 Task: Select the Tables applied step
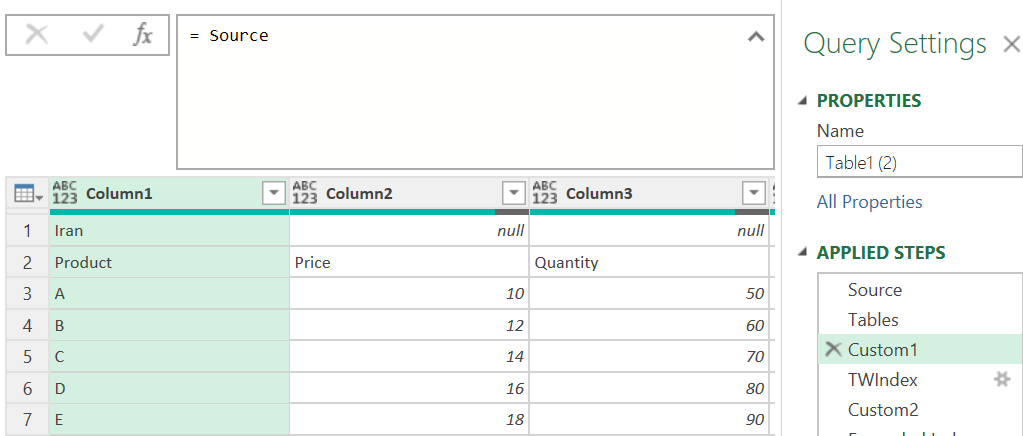point(920,320)
